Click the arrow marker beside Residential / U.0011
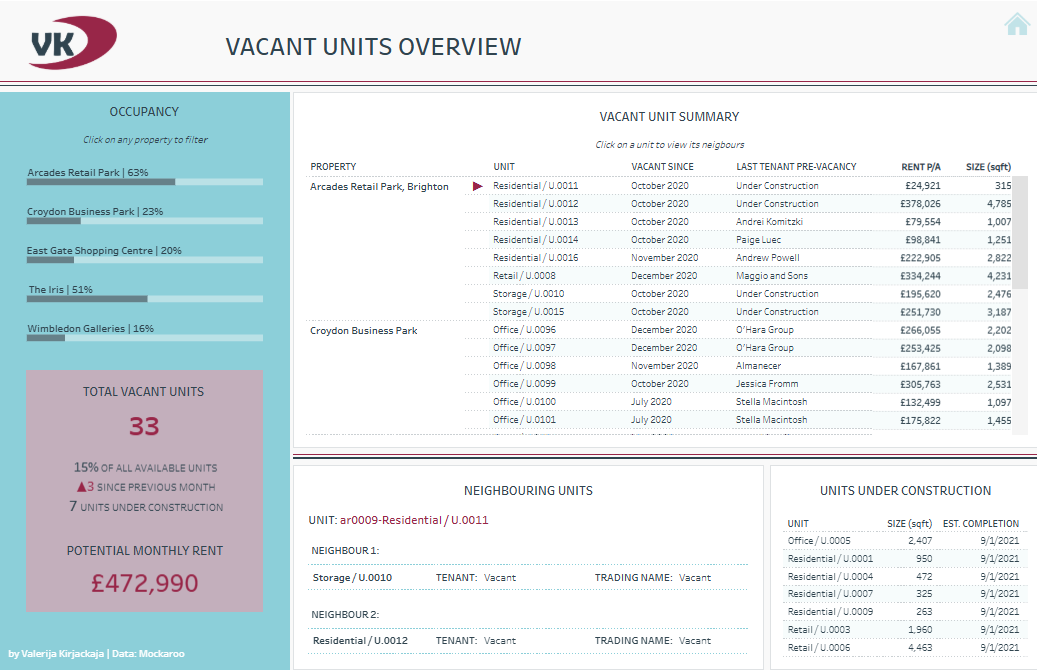Image resolution: width=1037 pixels, height=670 pixels. pos(478,185)
